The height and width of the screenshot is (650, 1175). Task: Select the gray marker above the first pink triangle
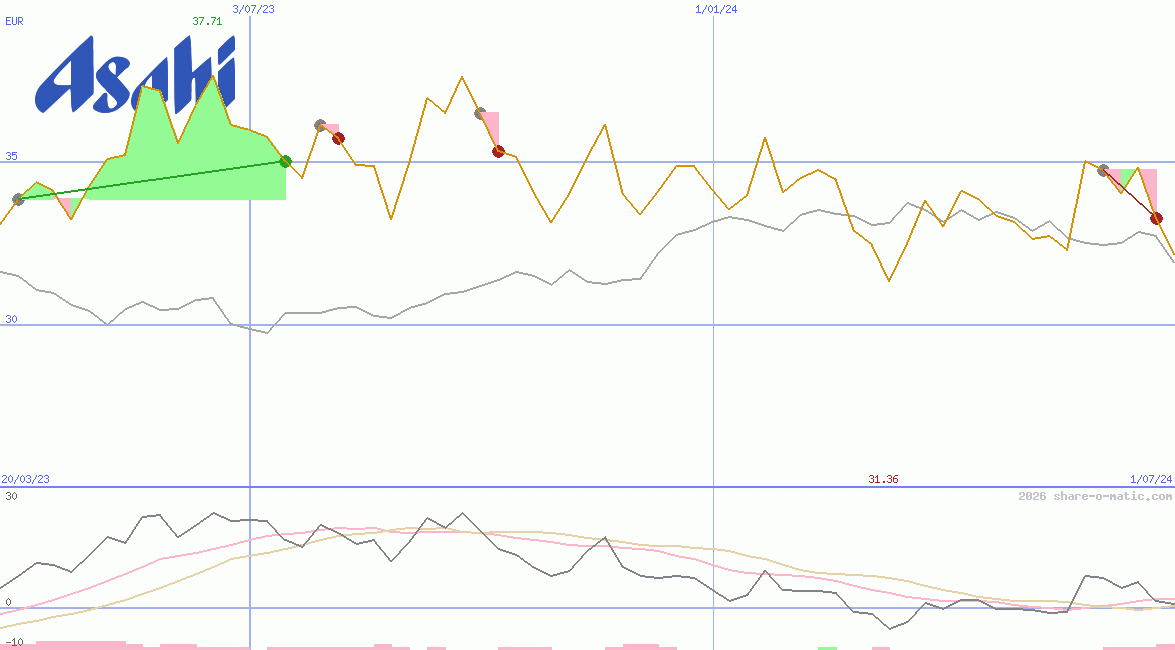pos(319,126)
